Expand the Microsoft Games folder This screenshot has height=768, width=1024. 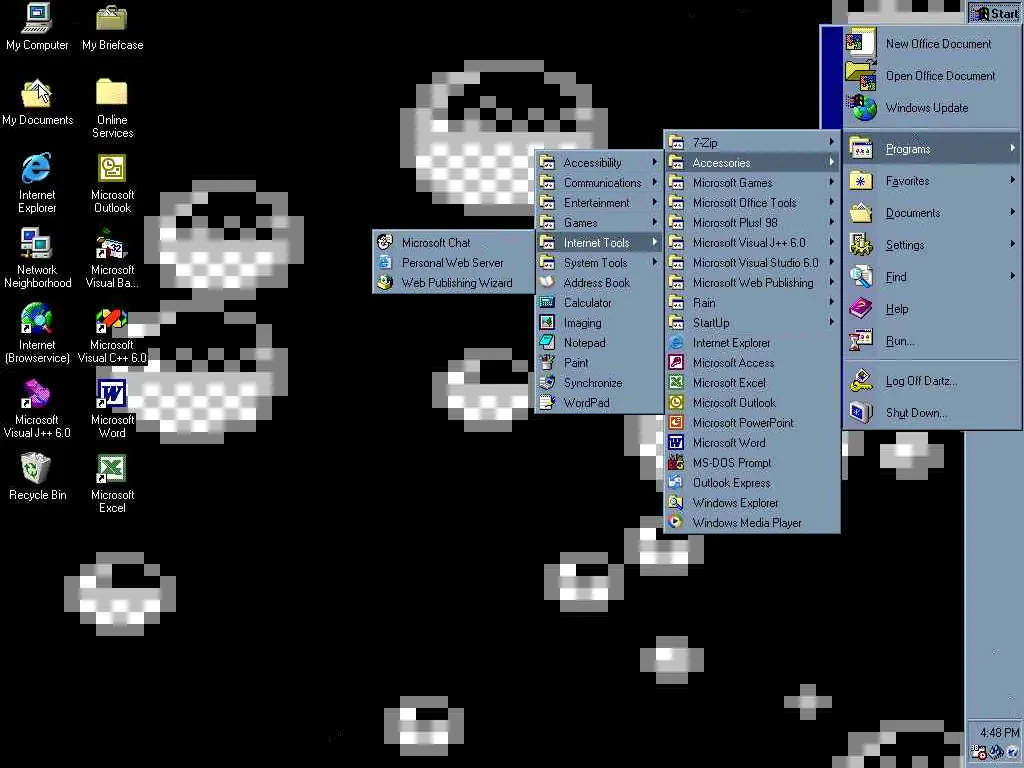point(752,183)
